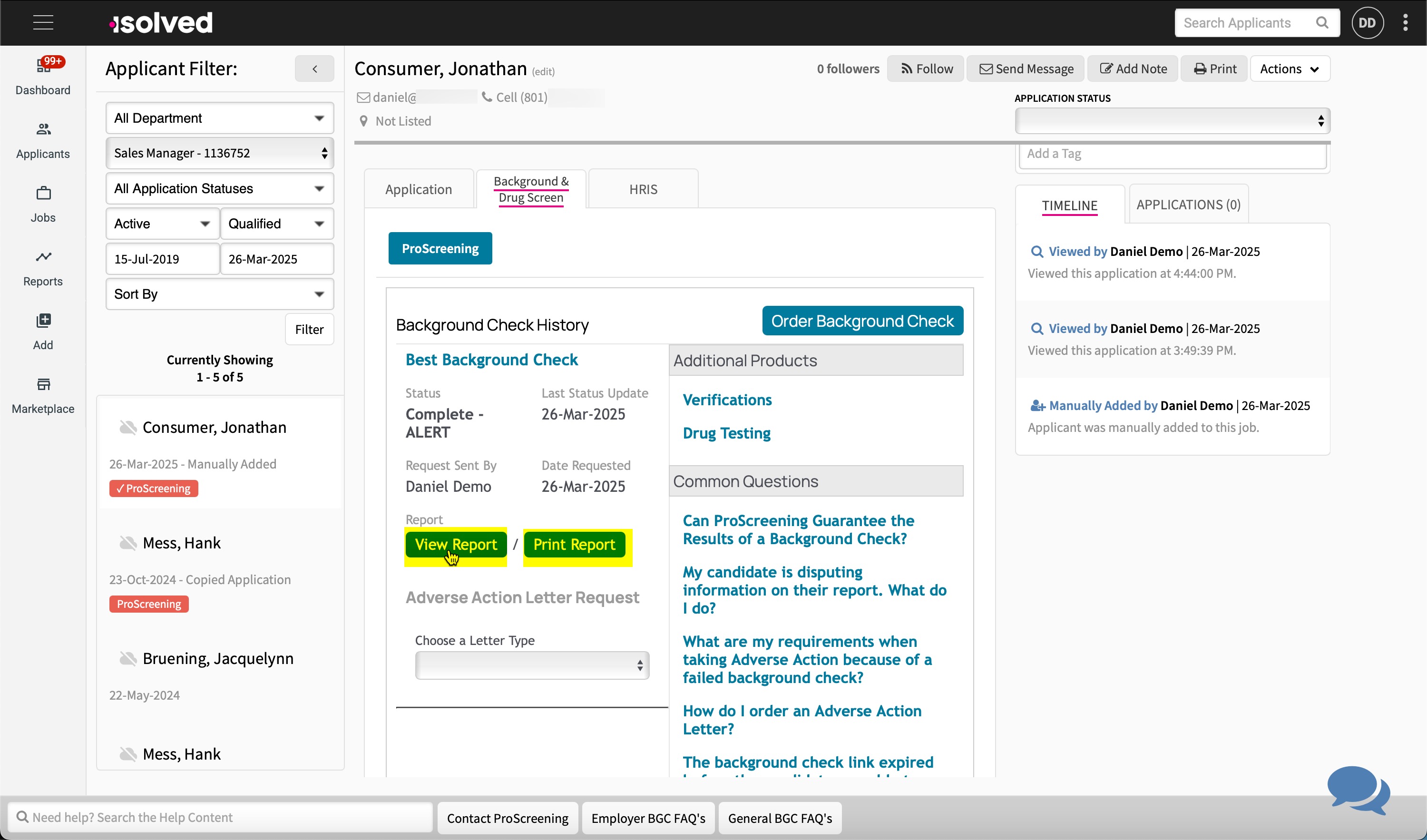Screen dimensions: 1427x840
Task: Click Send Message
Action: 1026,68
